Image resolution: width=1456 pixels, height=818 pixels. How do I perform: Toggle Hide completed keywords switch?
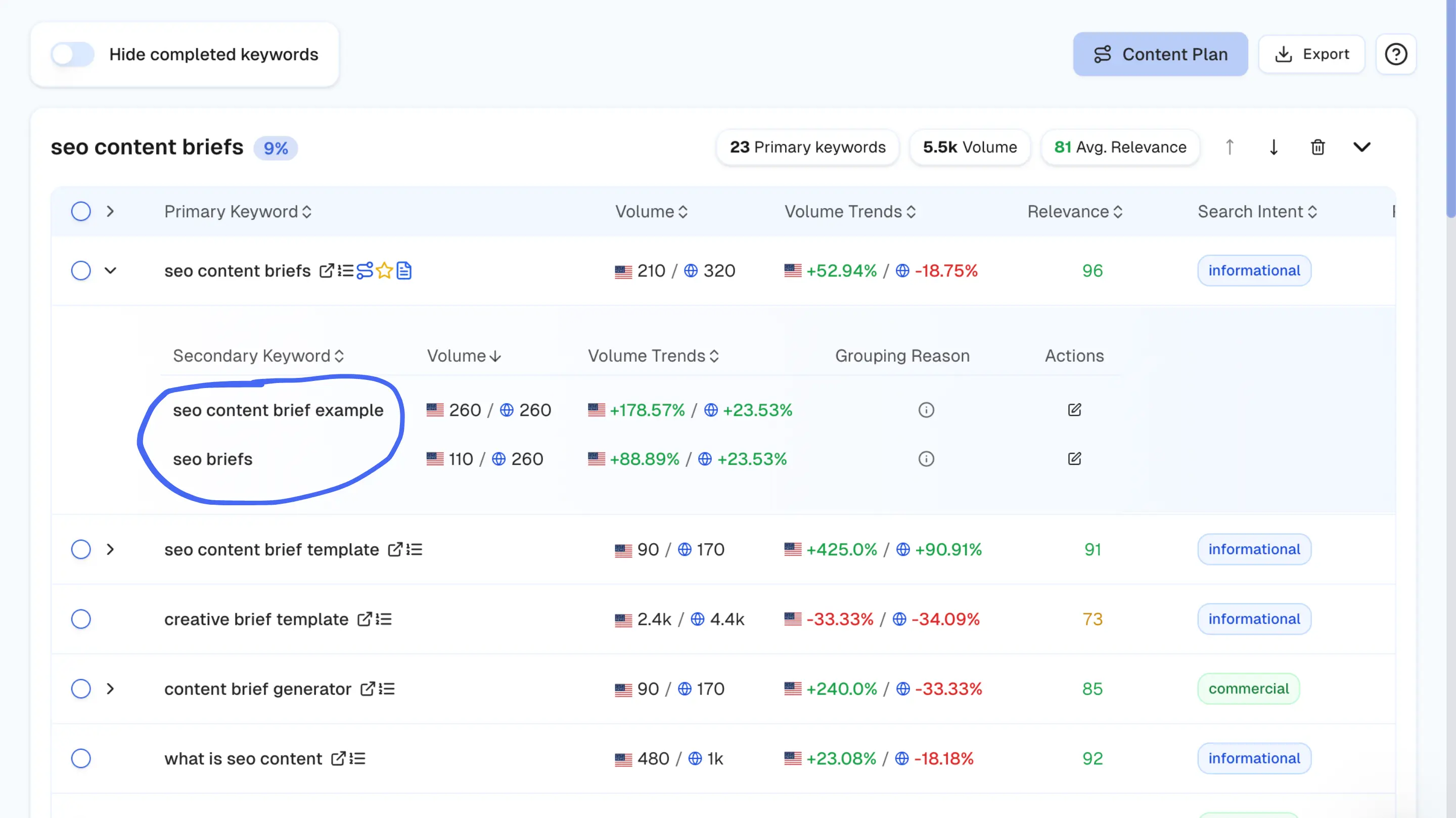(x=72, y=54)
